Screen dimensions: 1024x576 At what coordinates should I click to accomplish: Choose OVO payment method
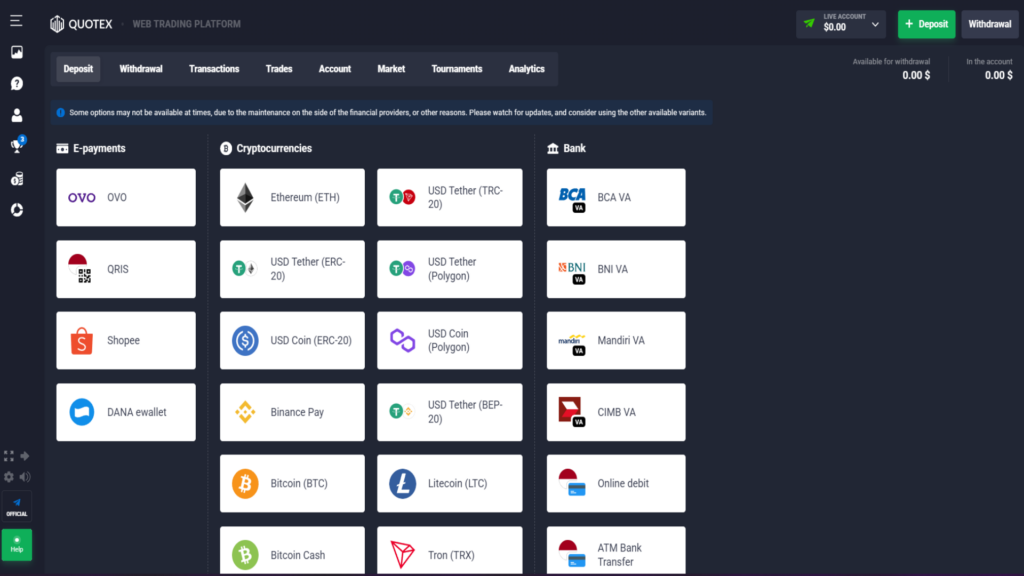coord(126,197)
